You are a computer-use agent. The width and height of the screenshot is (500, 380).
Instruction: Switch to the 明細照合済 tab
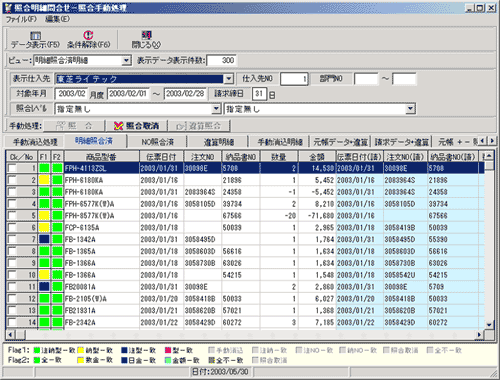point(94,141)
